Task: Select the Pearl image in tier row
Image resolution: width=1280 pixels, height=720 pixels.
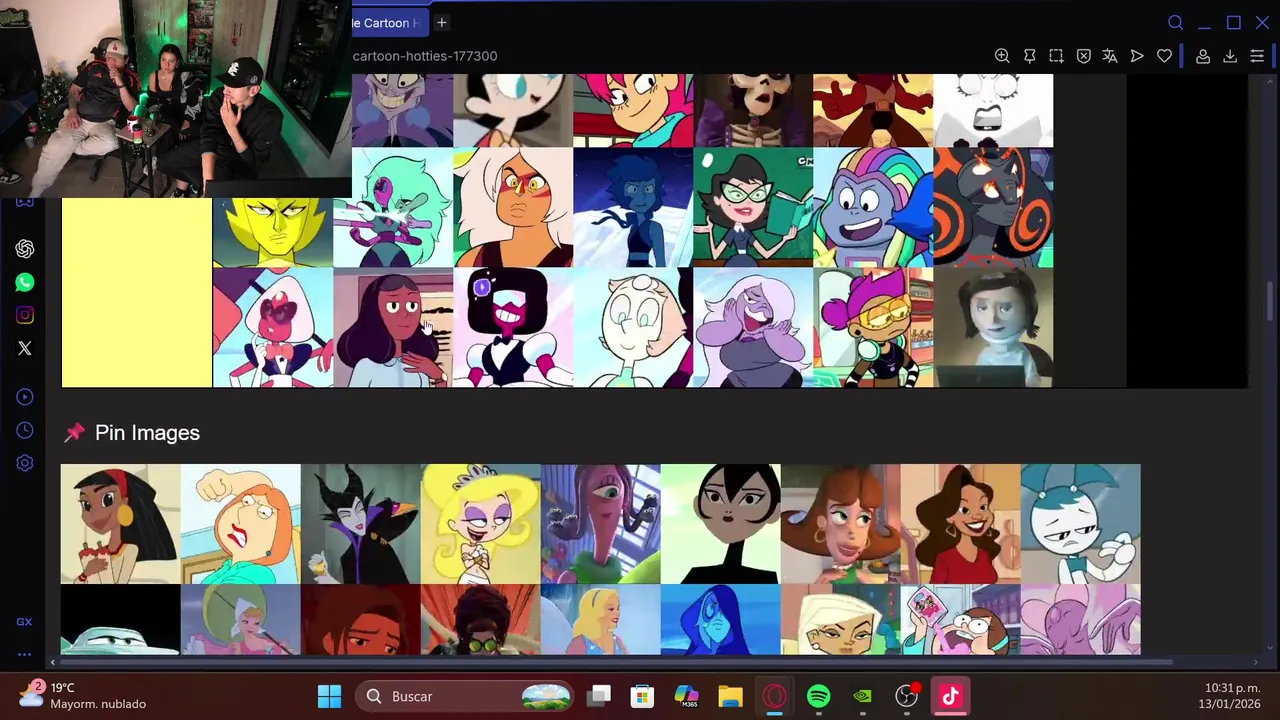Action: click(633, 328)
